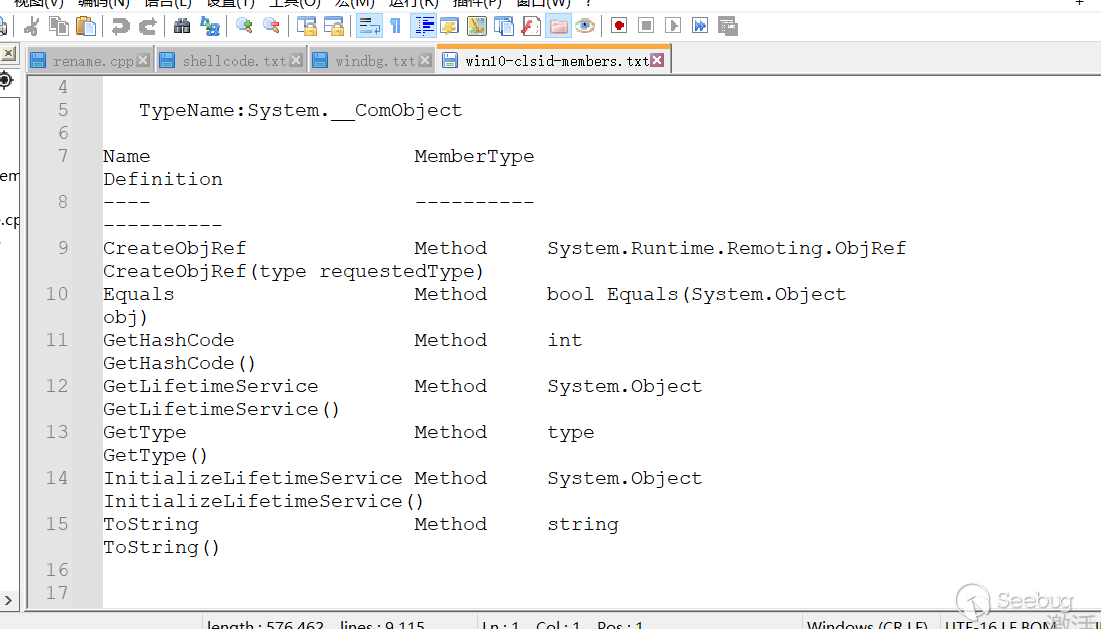Zoom in with the magnifier plus icon

coord(244,27)
